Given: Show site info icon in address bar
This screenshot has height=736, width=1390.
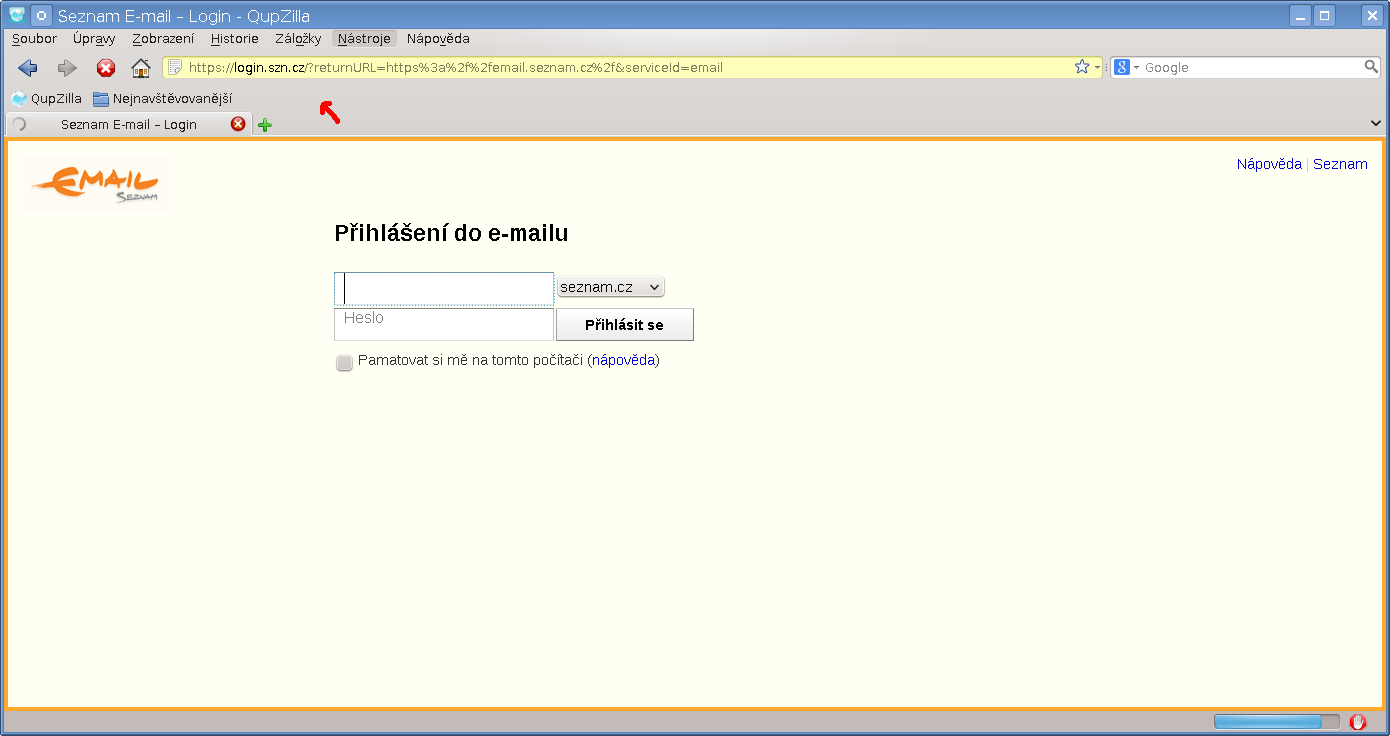Looking at the screenshot, I should 175,67.
